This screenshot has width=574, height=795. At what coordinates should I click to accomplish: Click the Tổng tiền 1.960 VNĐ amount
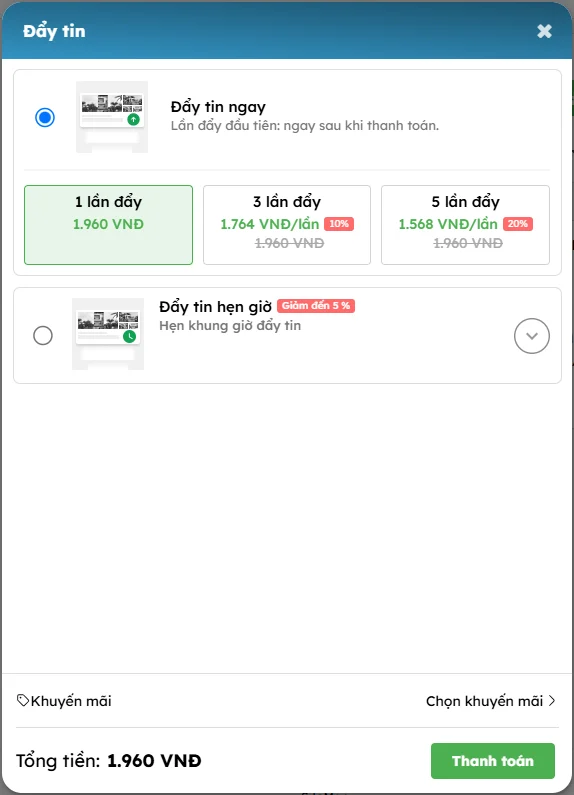tap(154, 761)
